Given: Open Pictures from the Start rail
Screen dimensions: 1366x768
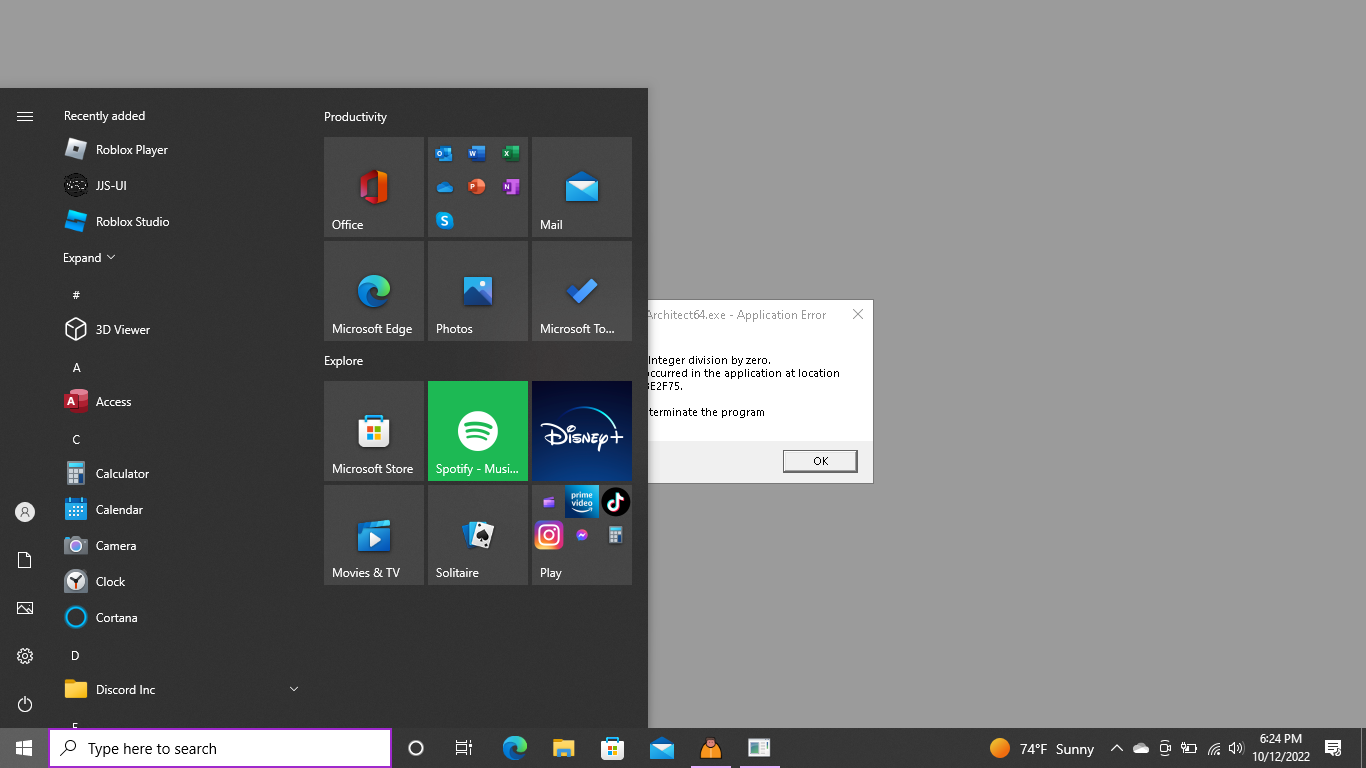Looking at the screenshot, I should tap(25, 608).
